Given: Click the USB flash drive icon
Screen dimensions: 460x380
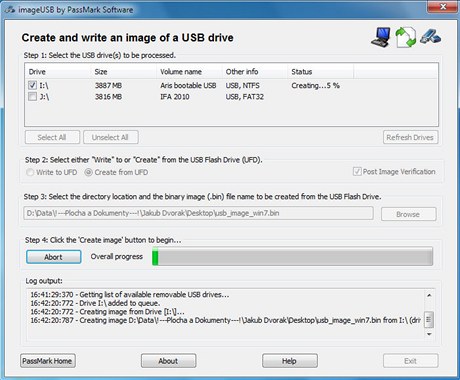Looking at the screenshot, I should coord(430,36).
